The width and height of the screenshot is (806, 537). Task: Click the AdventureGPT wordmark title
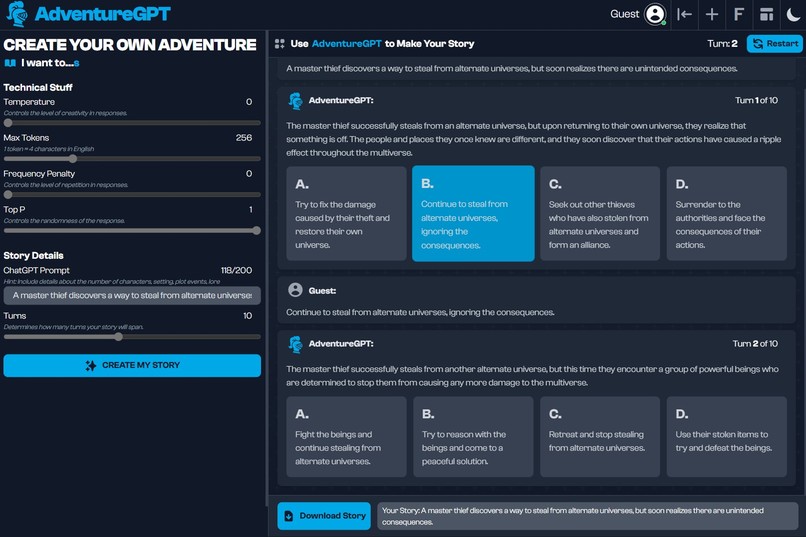[102, 14]
